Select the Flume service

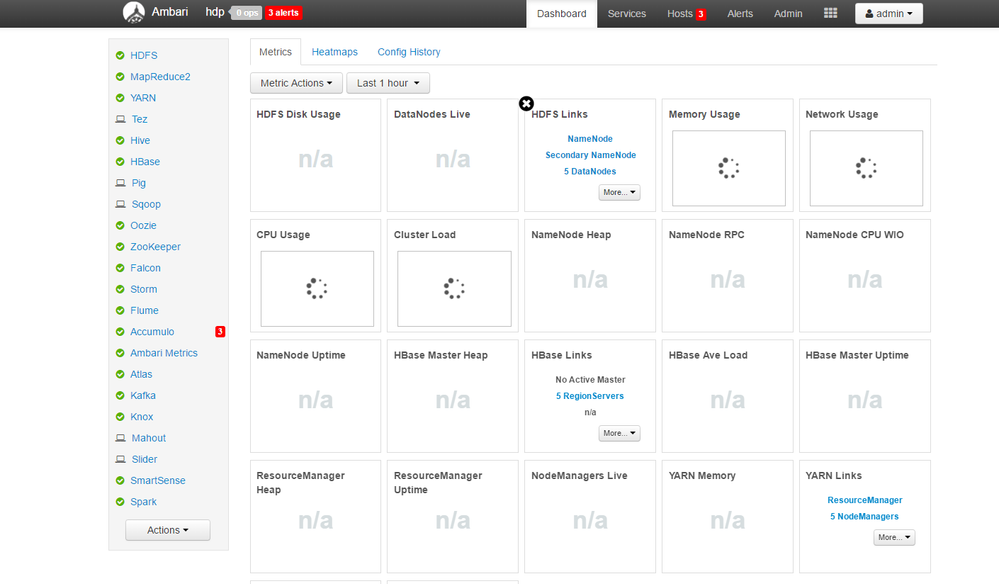(145, 311)
